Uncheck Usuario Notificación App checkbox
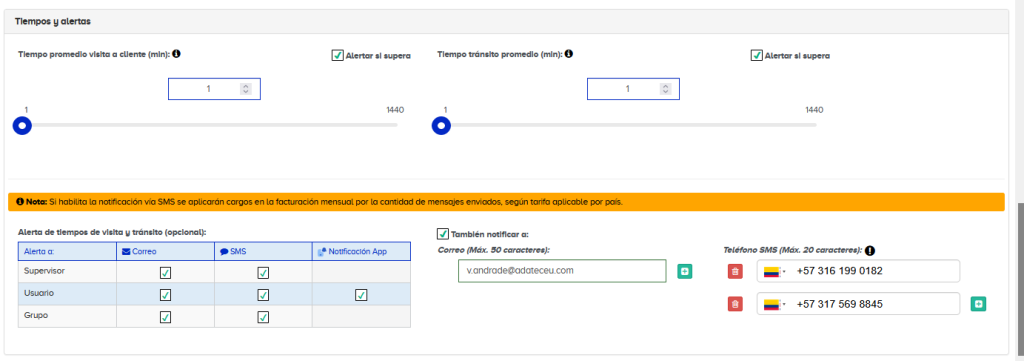This screenshot has height=361, width=1024. coord(361,295)
